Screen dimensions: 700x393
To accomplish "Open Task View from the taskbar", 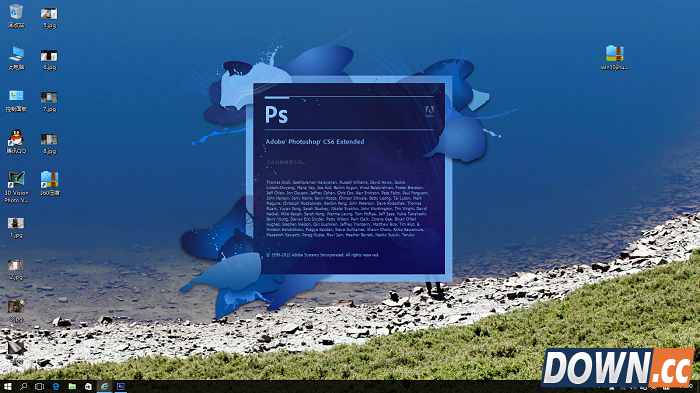I will (39, 387).
